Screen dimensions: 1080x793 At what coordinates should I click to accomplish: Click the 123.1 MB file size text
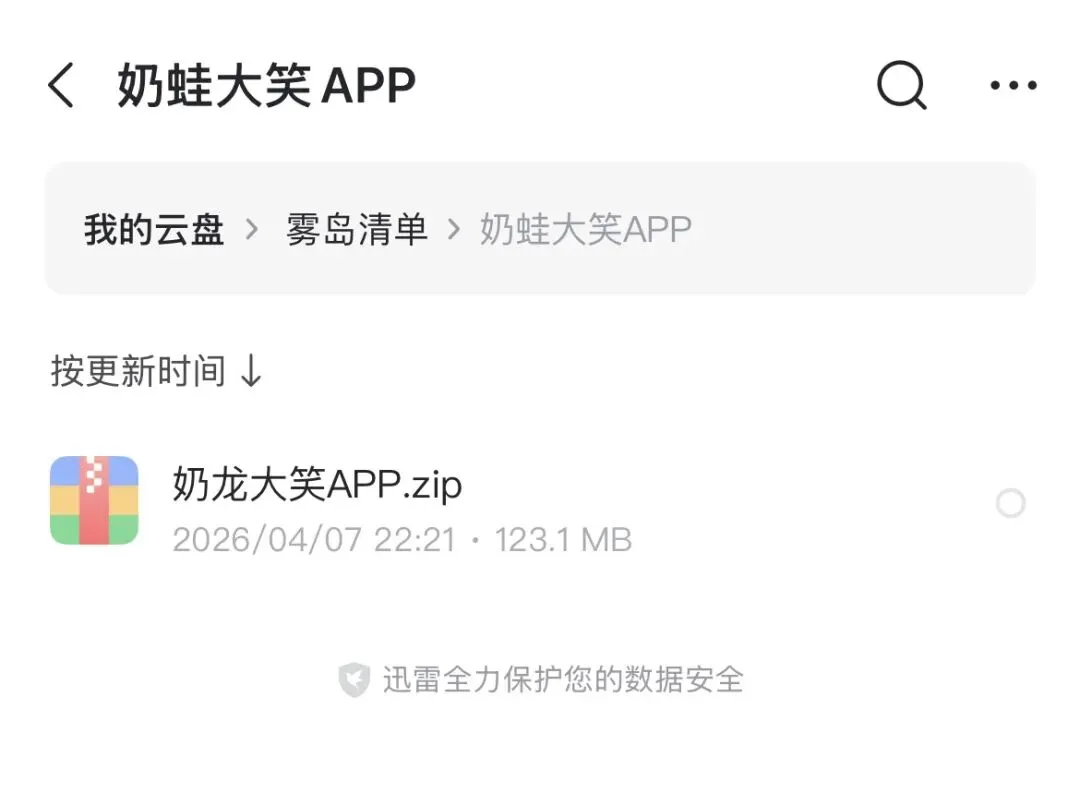pos(563,539)
